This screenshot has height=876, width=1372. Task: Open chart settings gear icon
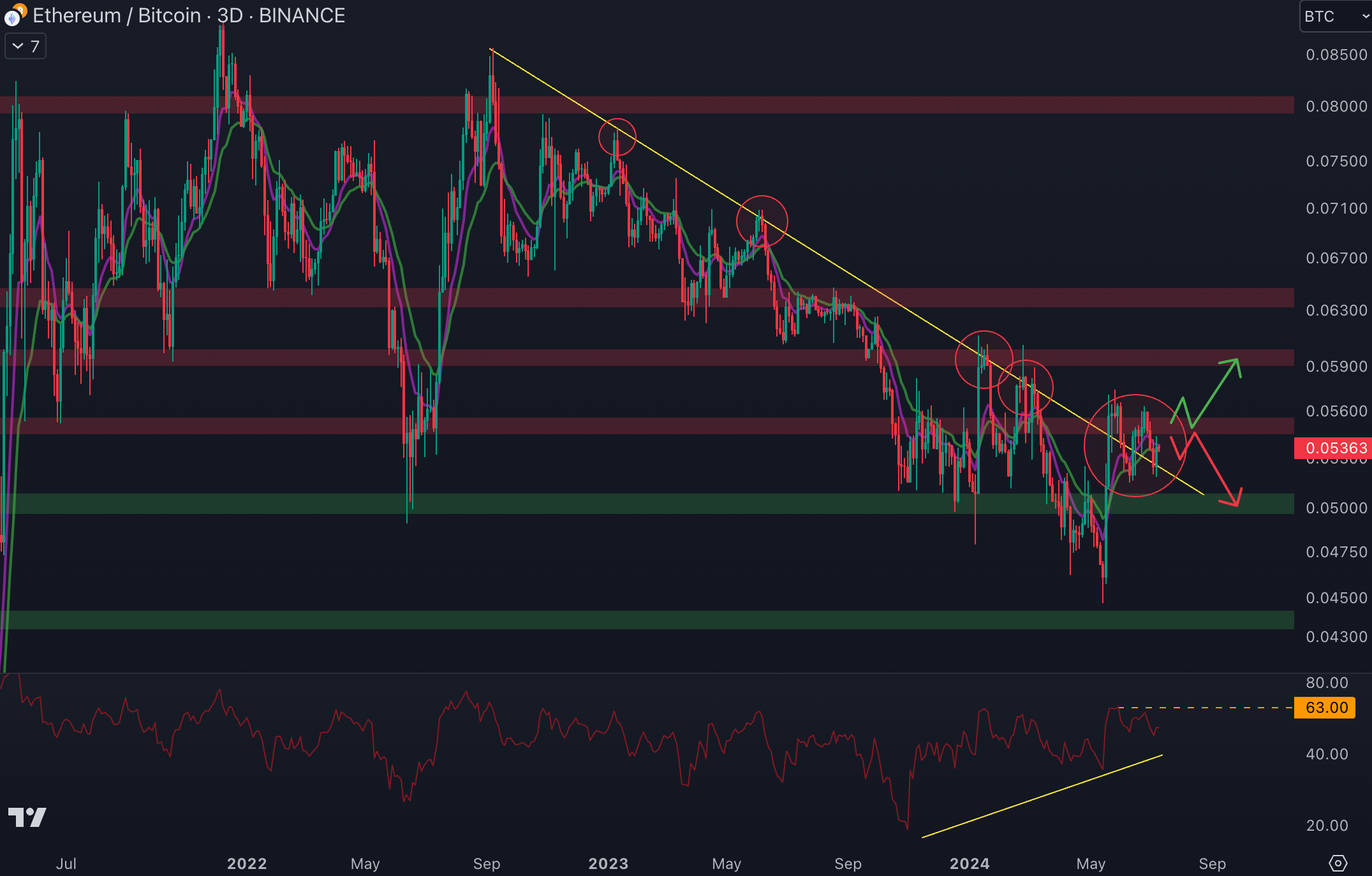(x=1338, y=863)
